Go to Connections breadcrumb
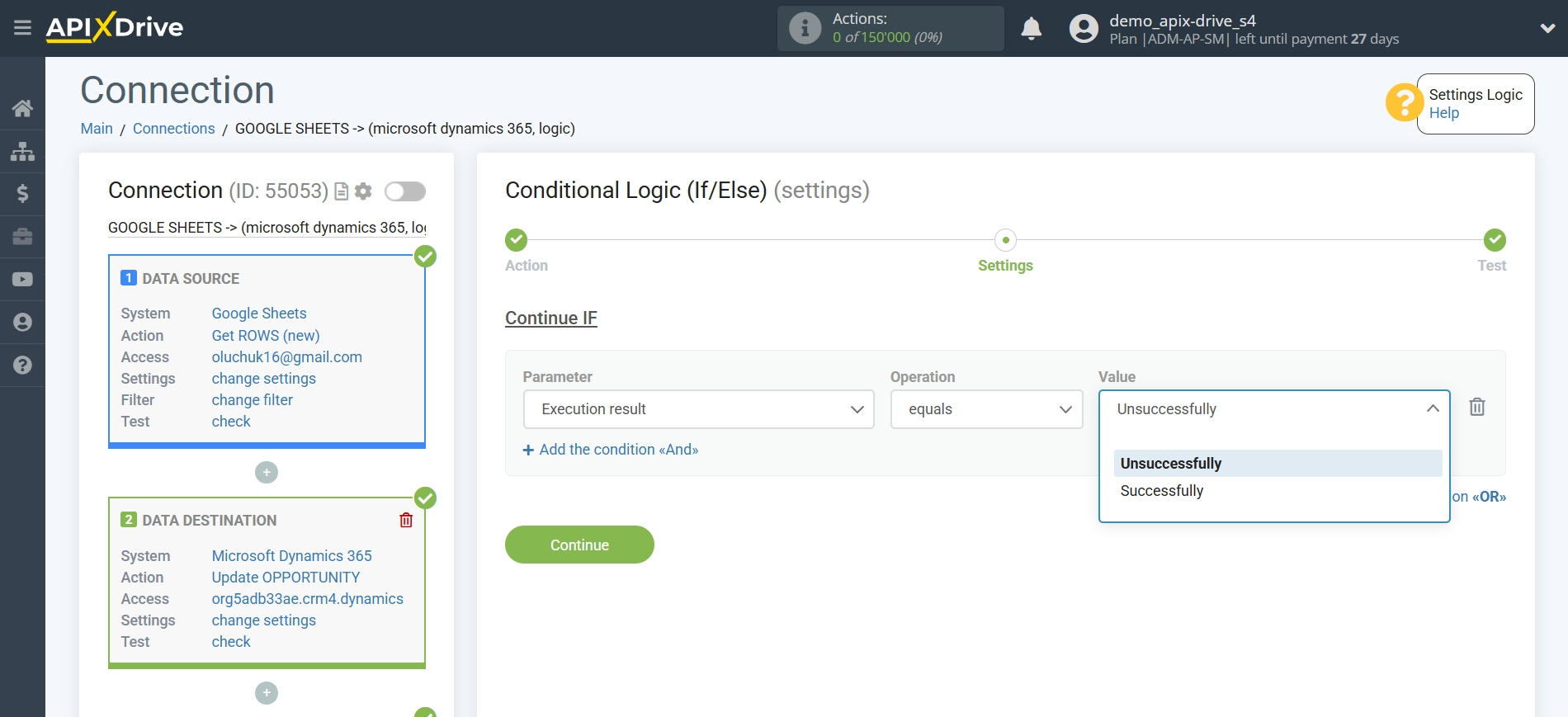 tap(173, 129)
